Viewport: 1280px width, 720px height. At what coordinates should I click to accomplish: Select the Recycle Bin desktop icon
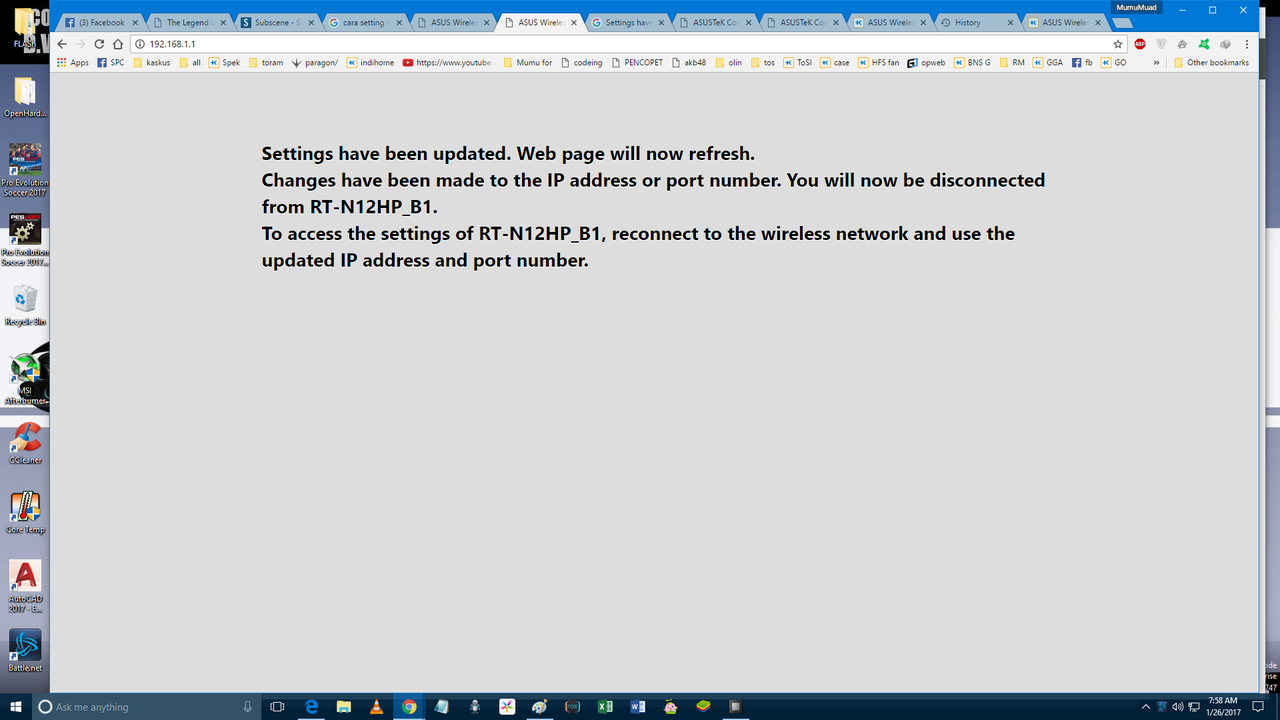coord(25,306)
